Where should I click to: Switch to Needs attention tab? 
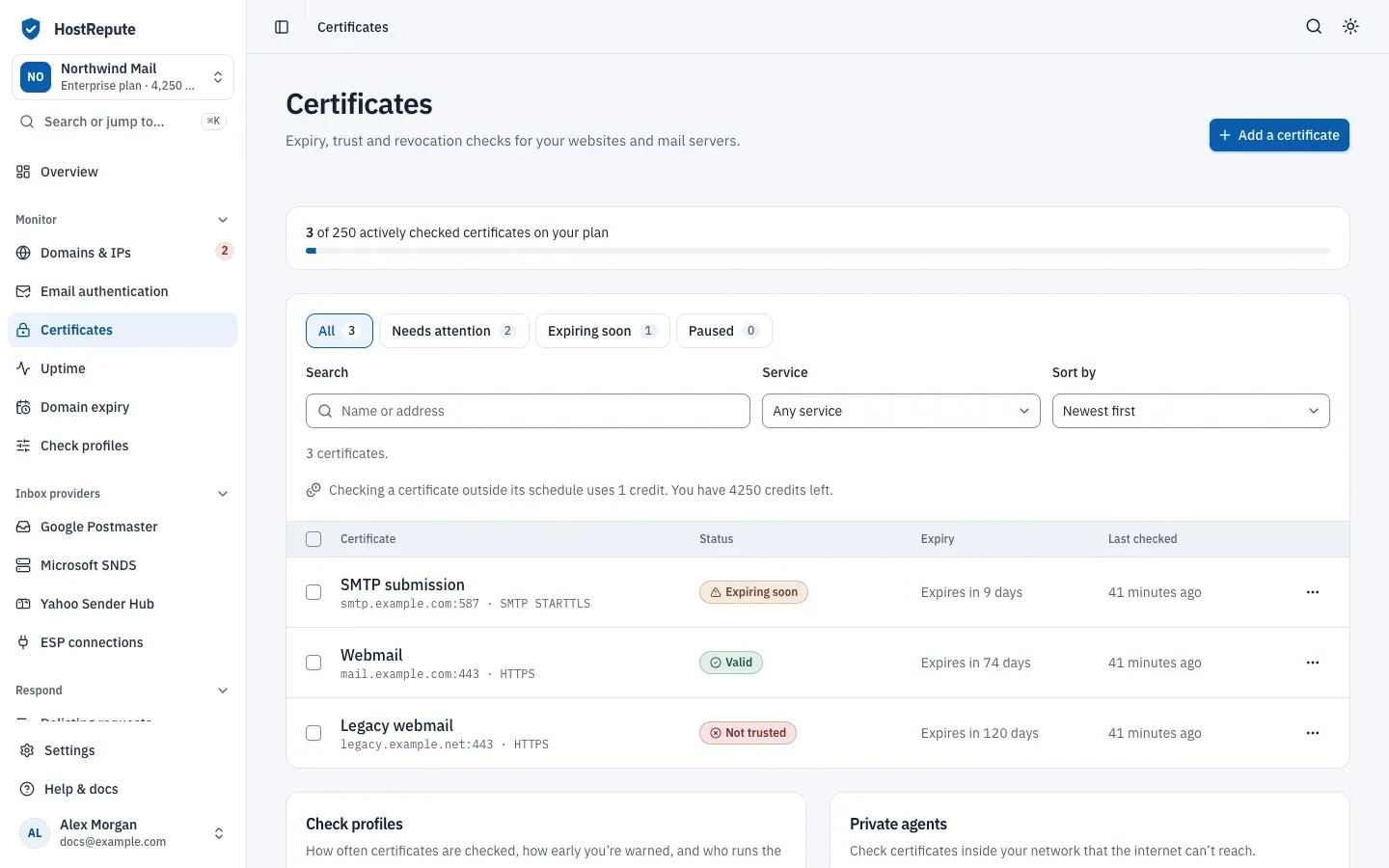(454, 331)
